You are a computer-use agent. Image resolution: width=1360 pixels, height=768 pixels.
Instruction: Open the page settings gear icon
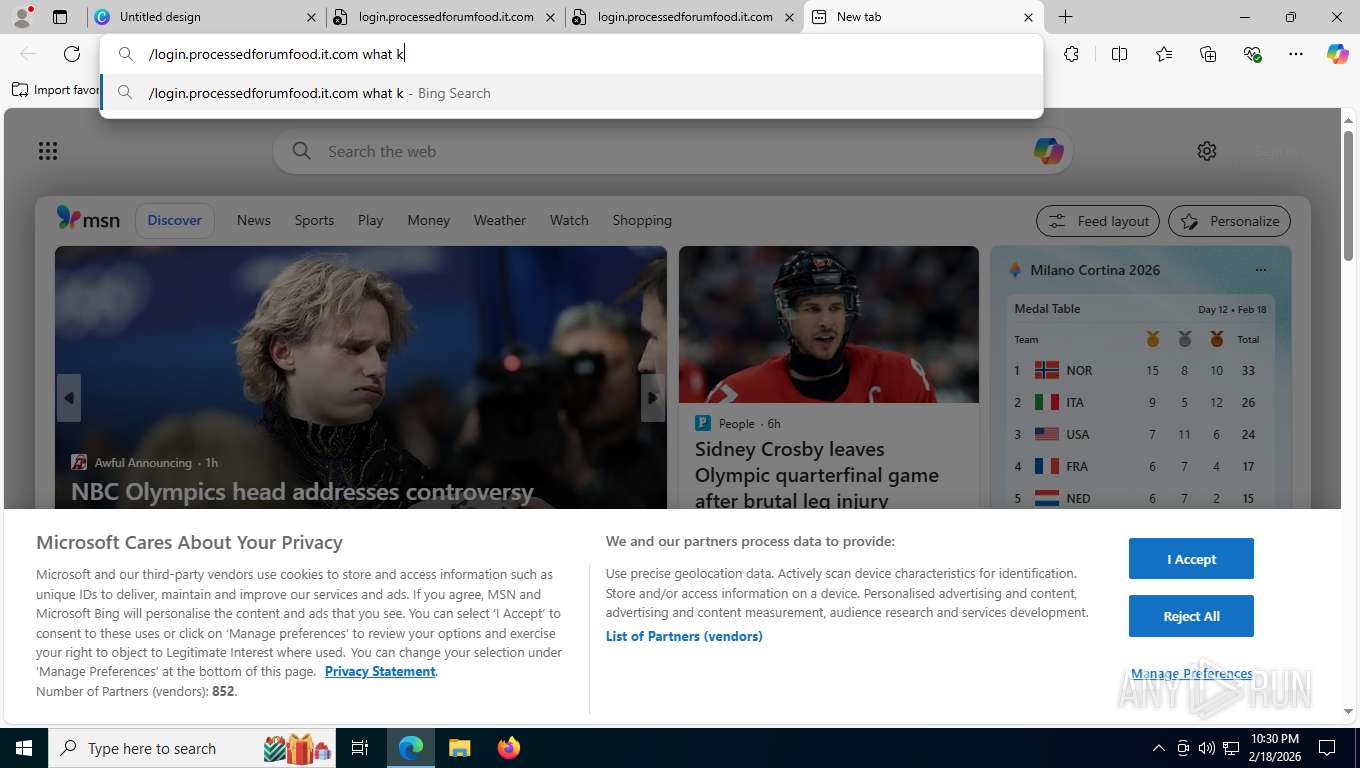pyautogui.click(x=1207, y=151)
